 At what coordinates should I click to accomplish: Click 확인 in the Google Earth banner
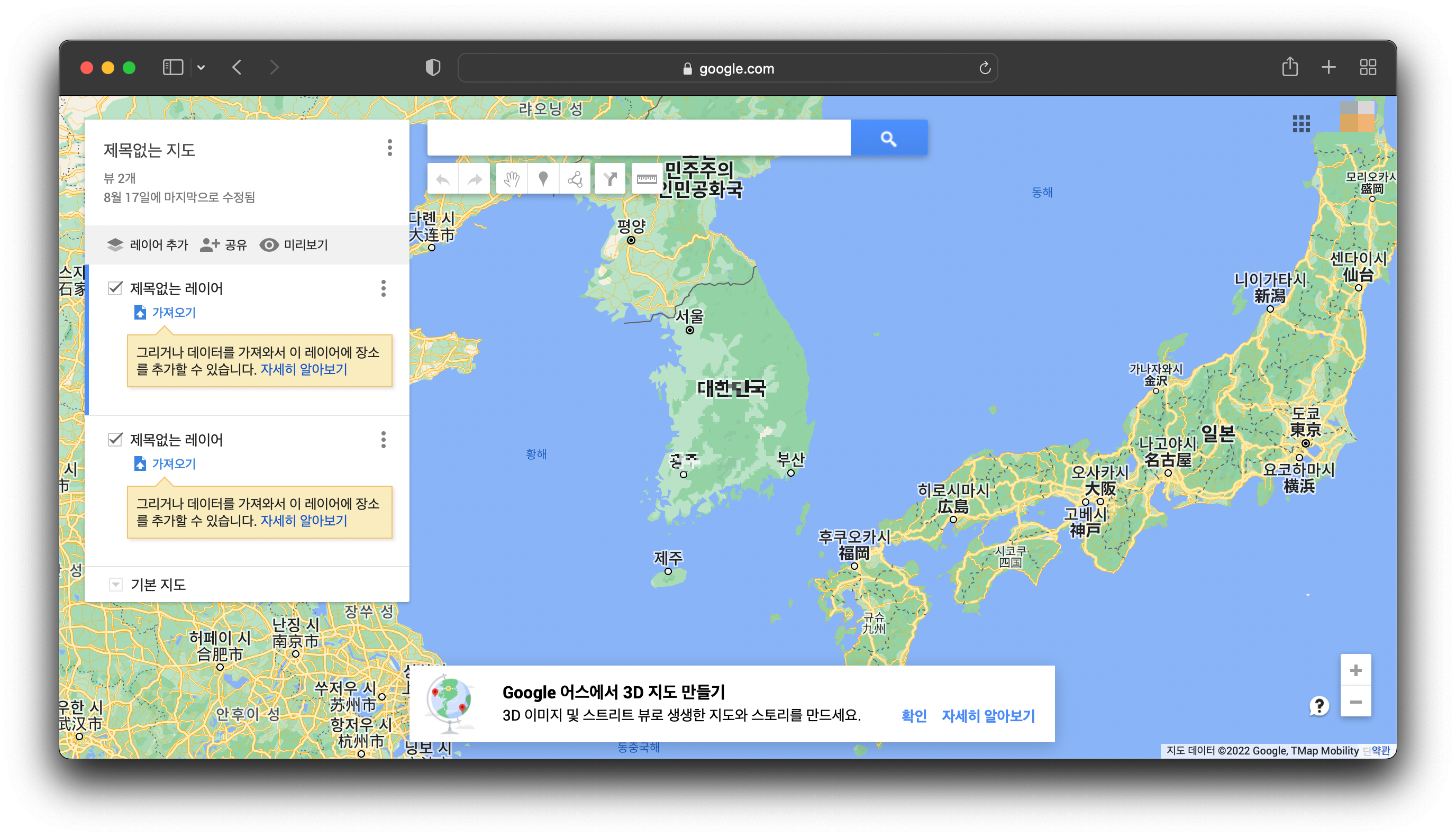913,716
